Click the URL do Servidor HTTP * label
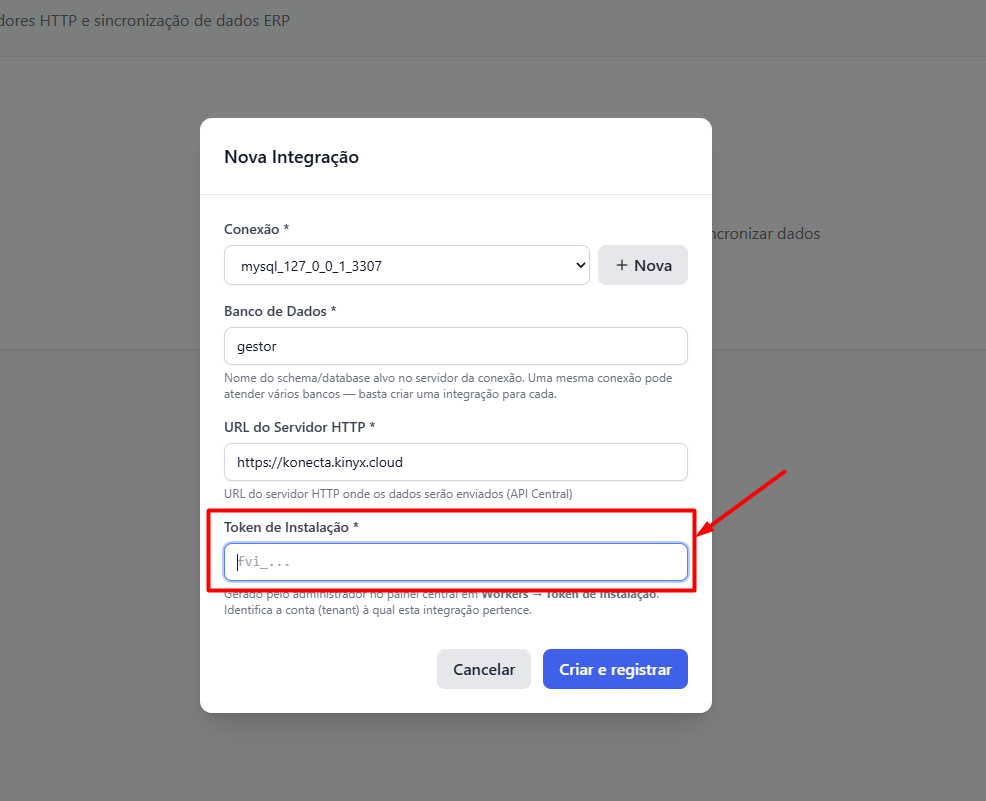 [299, 427]
